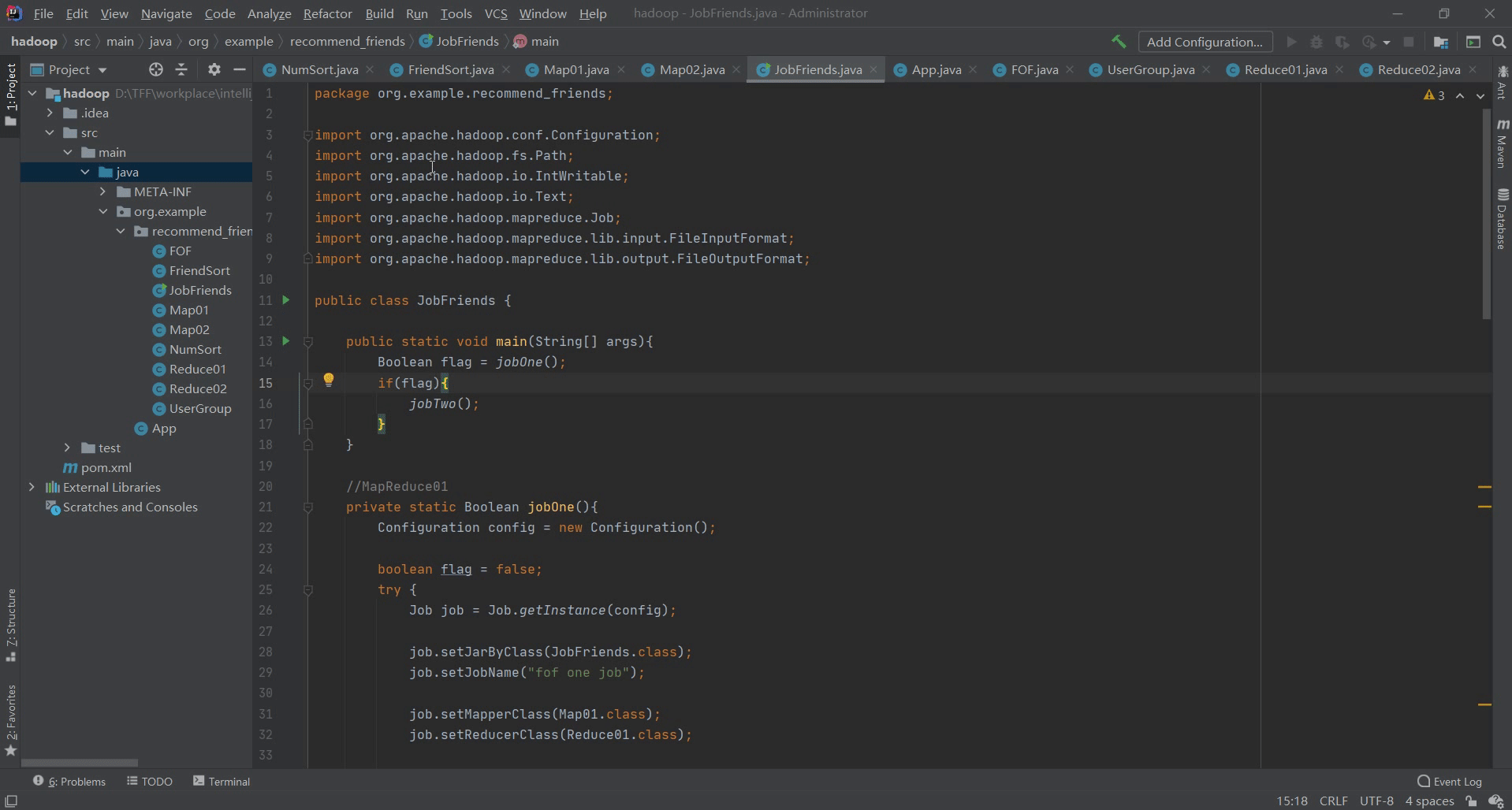Collapse the org.example package node
The image size is (1512, 810).
(103, 211)
